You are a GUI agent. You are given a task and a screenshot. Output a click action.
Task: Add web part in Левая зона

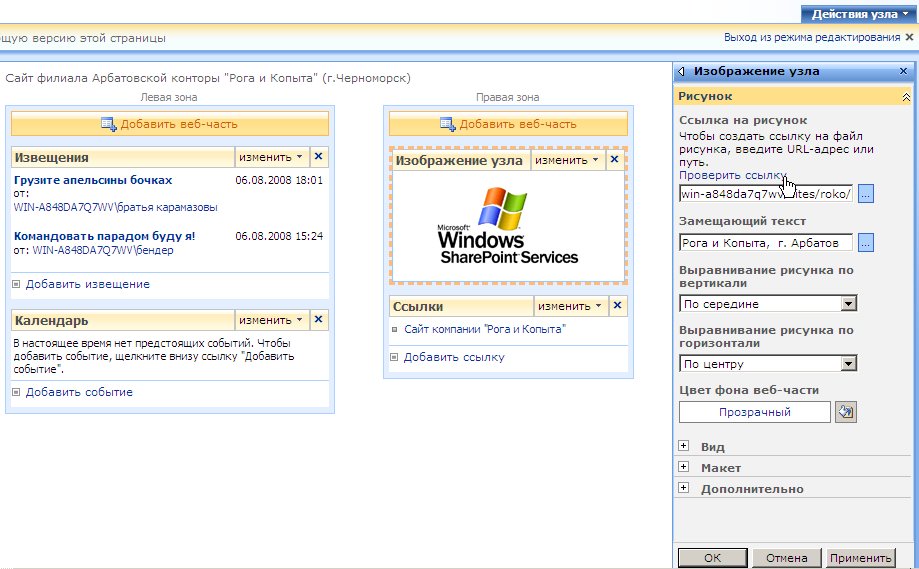[169, 124]
